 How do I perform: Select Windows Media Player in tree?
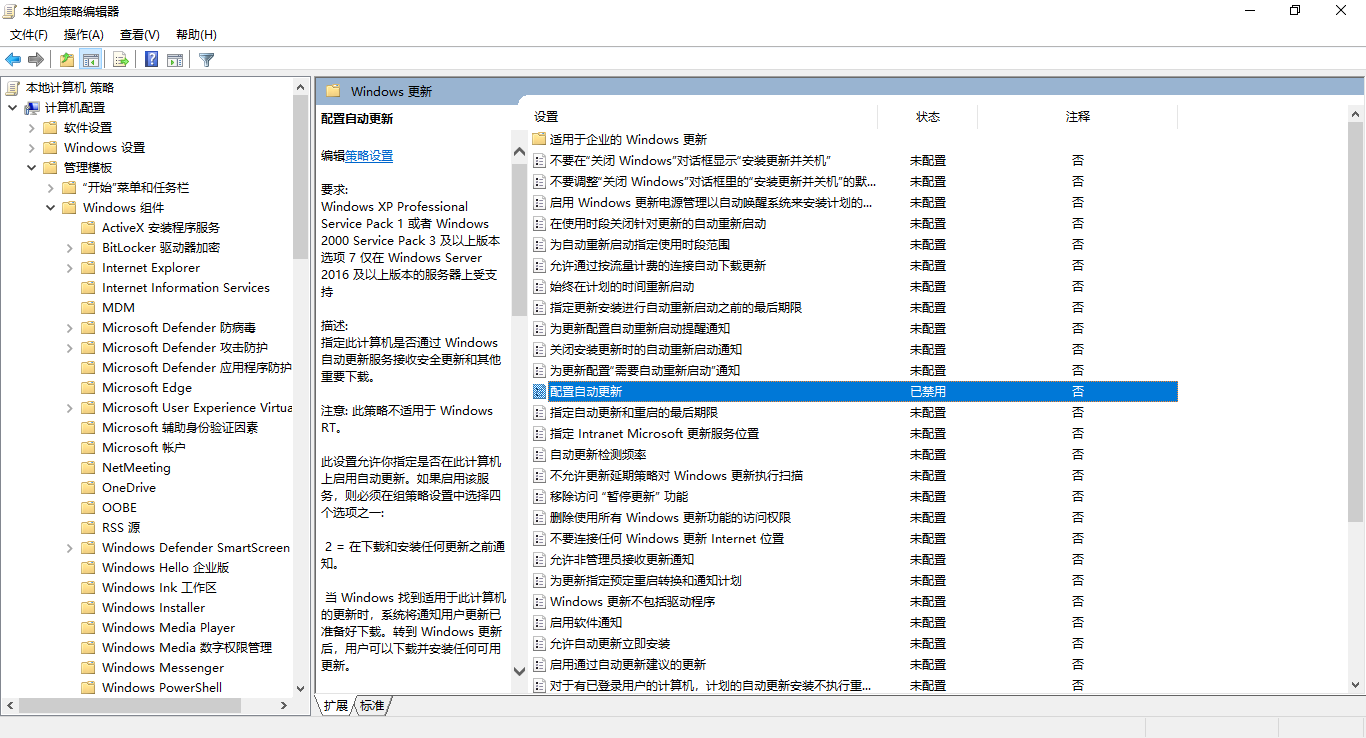pos(169,628)
